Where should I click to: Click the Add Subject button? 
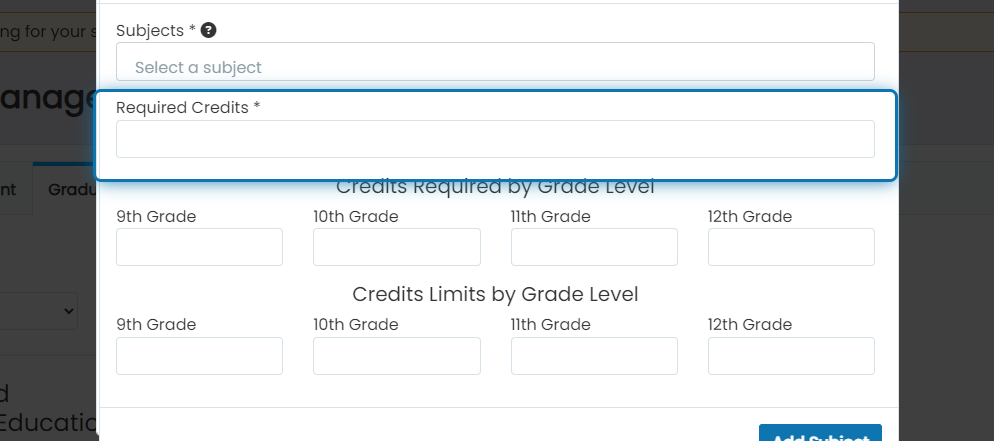820,433
